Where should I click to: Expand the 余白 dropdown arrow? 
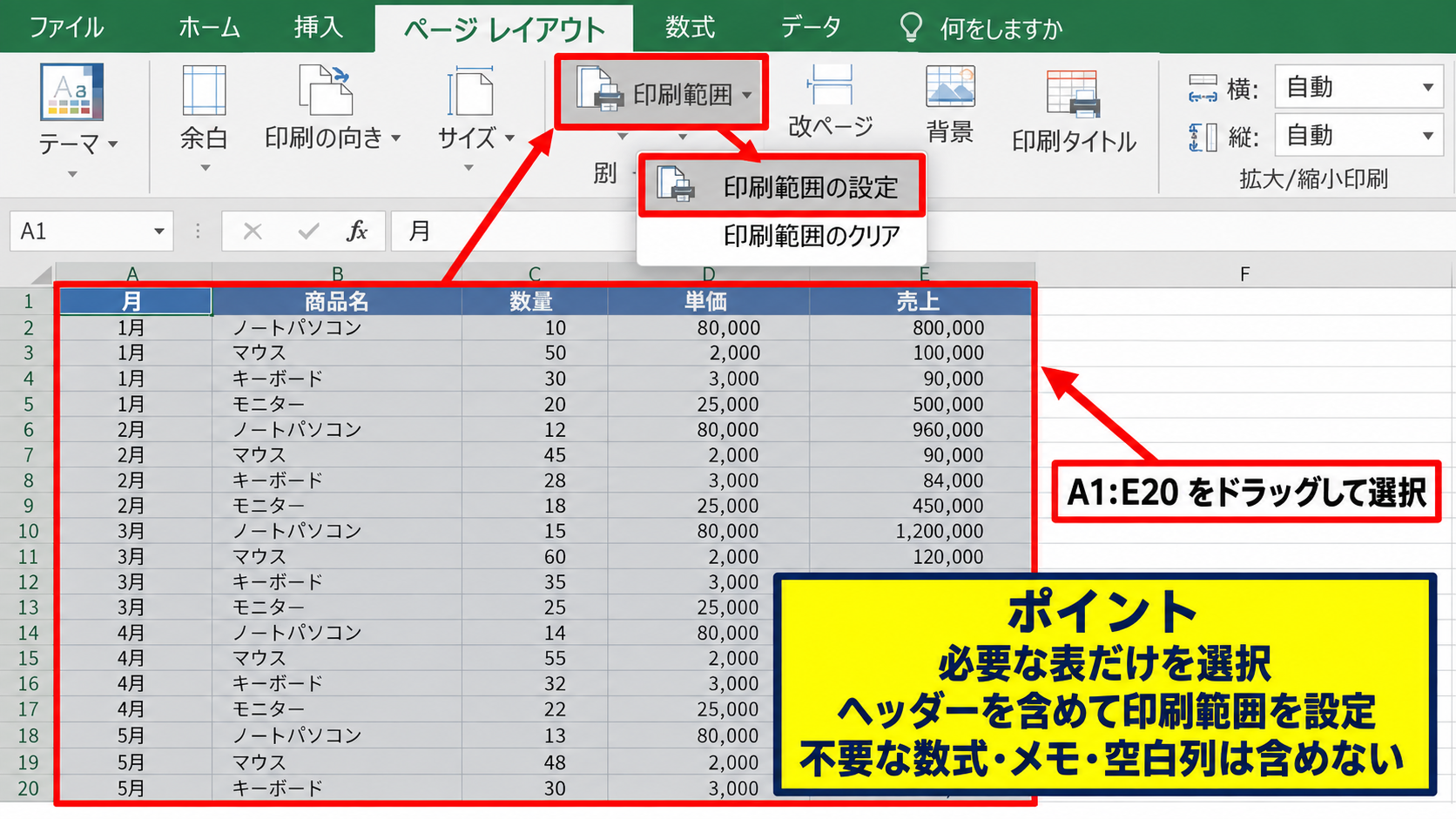pyautogui.click(x=205, y=168)
